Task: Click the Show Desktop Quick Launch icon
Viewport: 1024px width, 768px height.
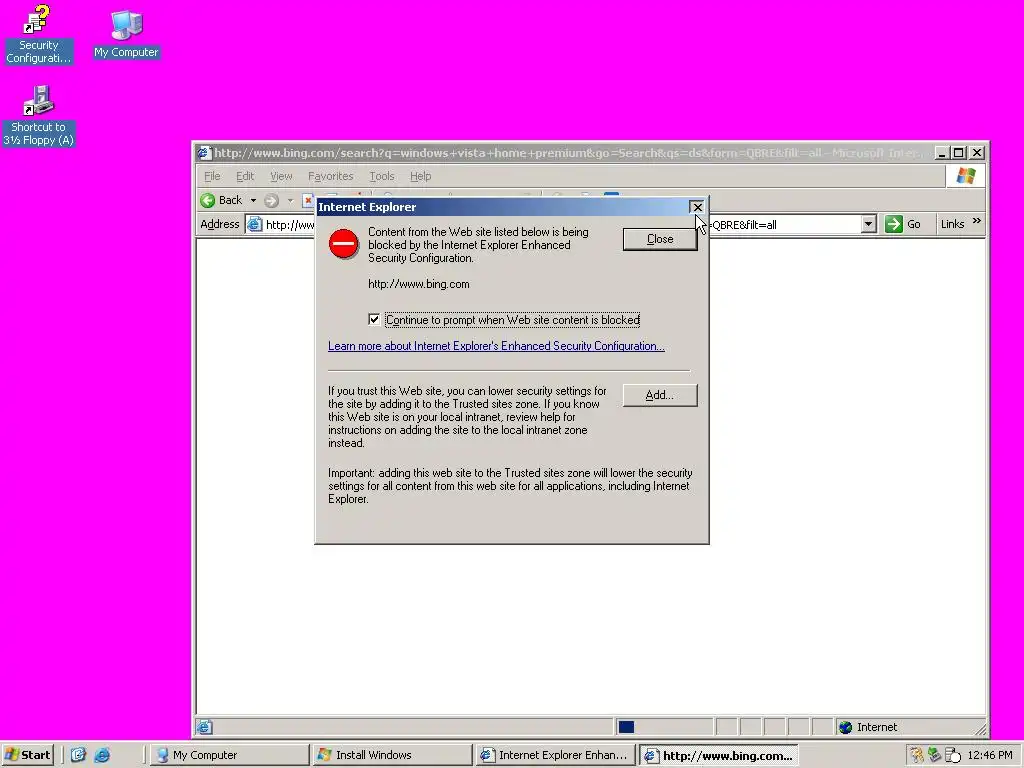Action: pos(78,755)
